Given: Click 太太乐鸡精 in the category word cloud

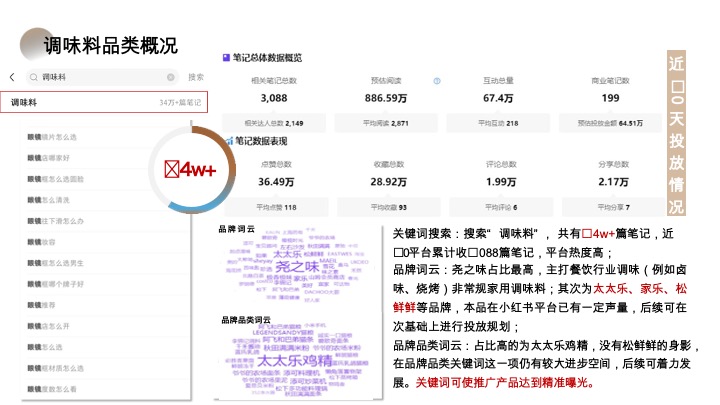Looking at the screenshot, I should point(294,360).
